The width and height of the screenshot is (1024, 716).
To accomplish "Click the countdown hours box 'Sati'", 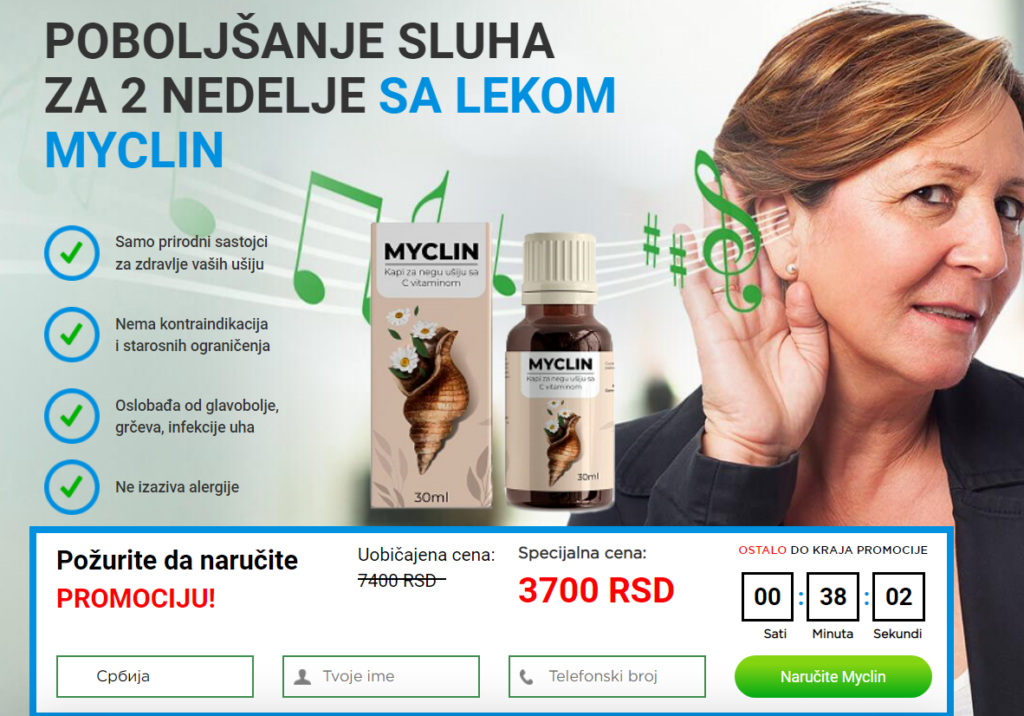I will tap(767, 596).
